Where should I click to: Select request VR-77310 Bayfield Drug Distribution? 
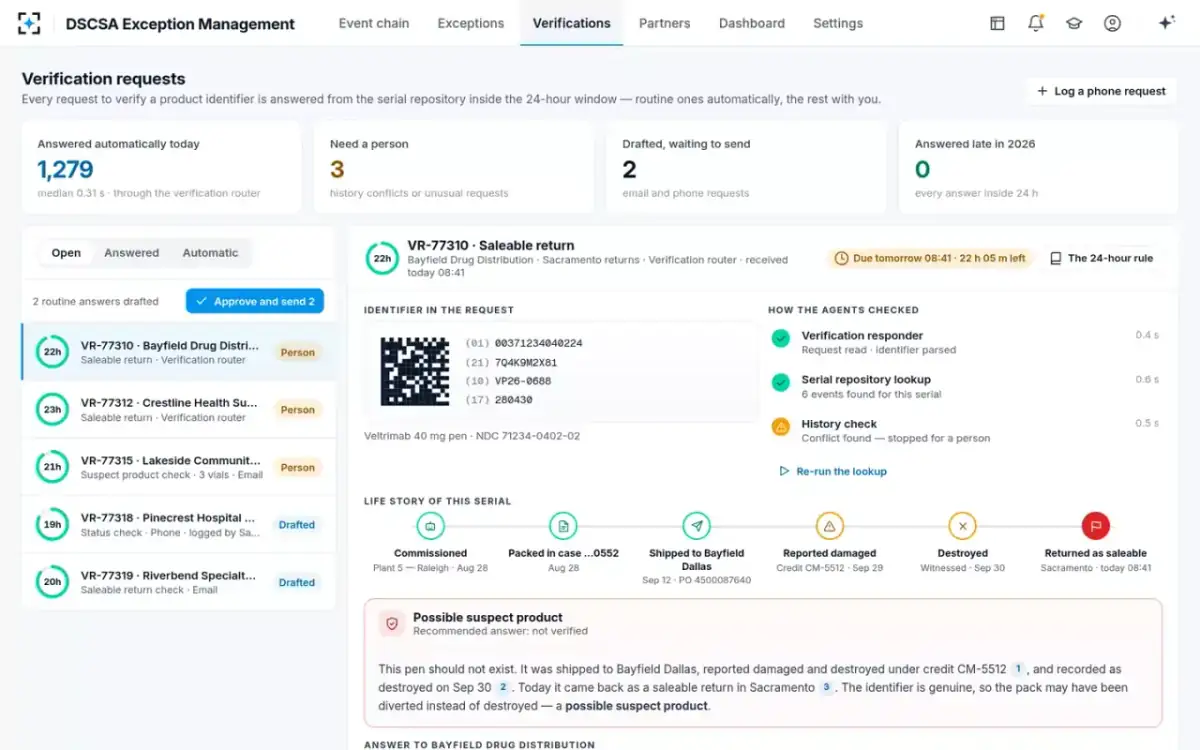click(x=179, y=352)
